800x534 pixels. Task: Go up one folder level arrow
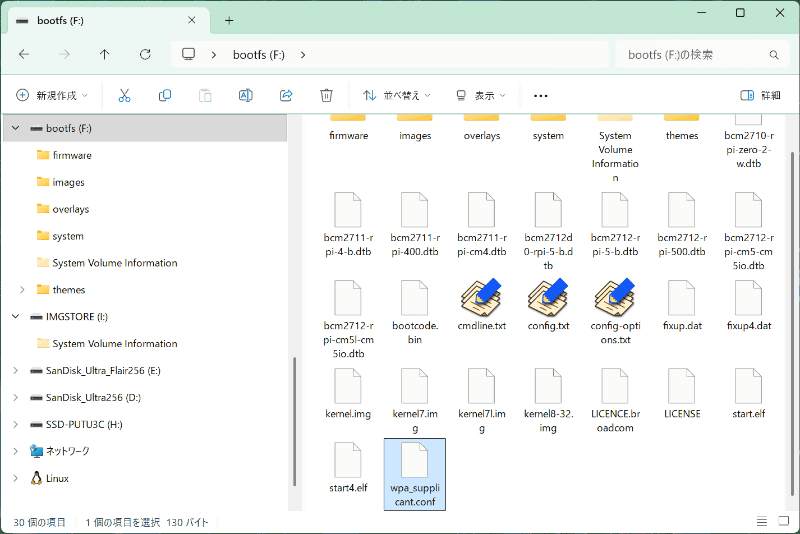point(105,54)
